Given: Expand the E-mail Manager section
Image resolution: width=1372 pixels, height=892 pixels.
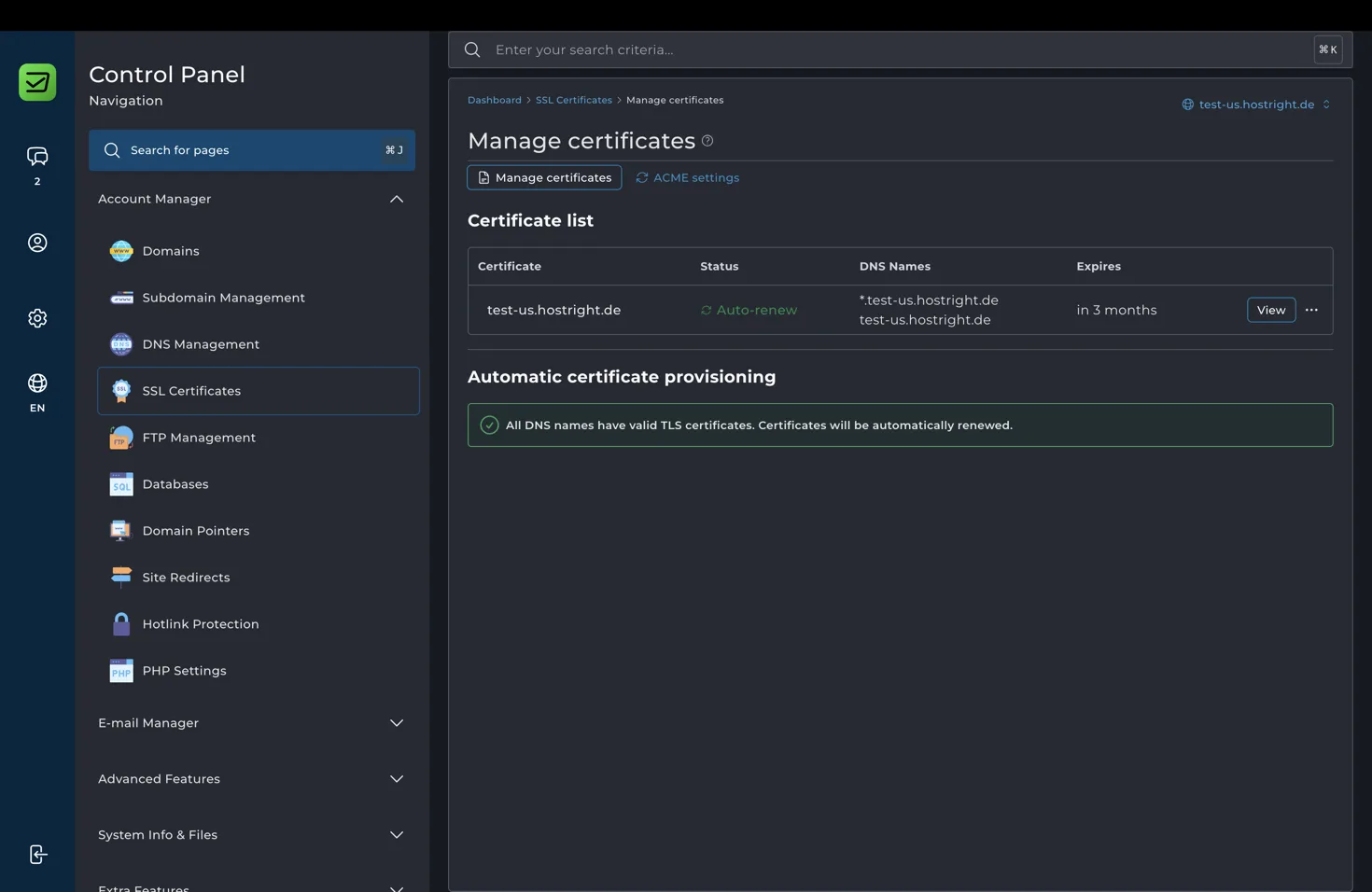Looking at the screenshot, I should [251, 723].
